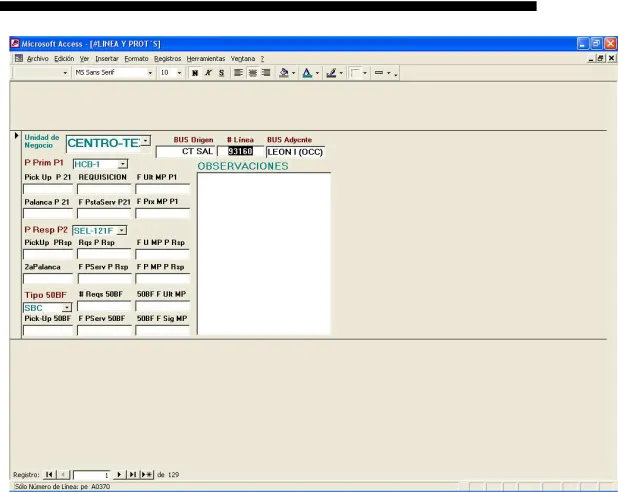The height and width of the screenshot is (492, 618).
Task: Jump to the first record button
Action: [x=49, y=475]
